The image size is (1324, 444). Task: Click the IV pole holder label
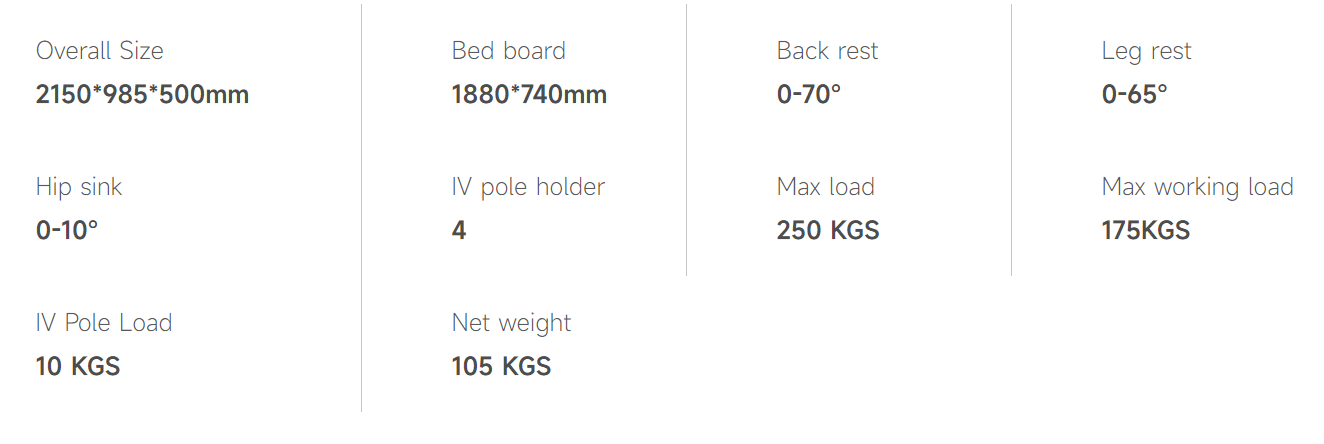528,187
